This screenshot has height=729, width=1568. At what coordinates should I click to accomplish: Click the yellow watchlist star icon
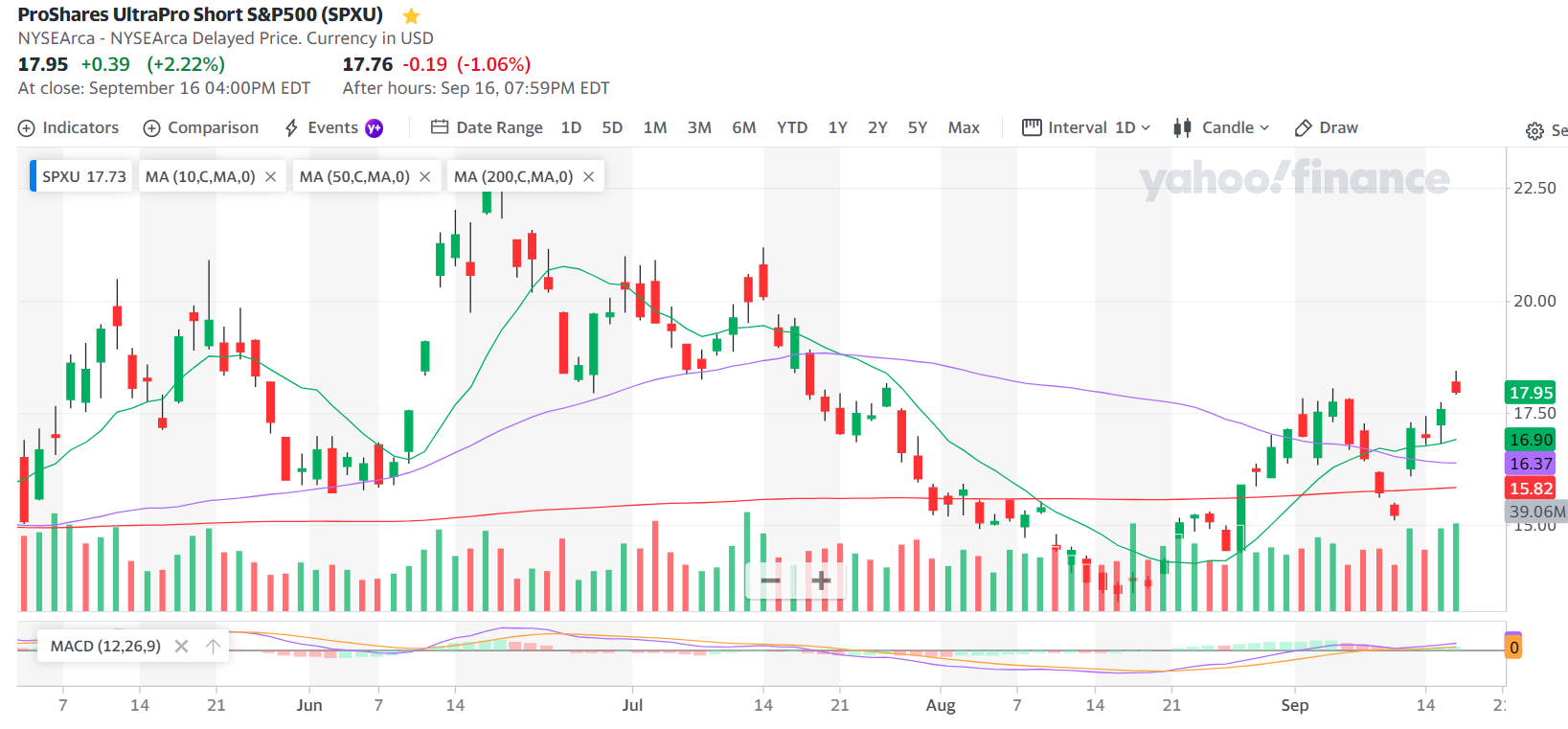click(x=411, y=16)
